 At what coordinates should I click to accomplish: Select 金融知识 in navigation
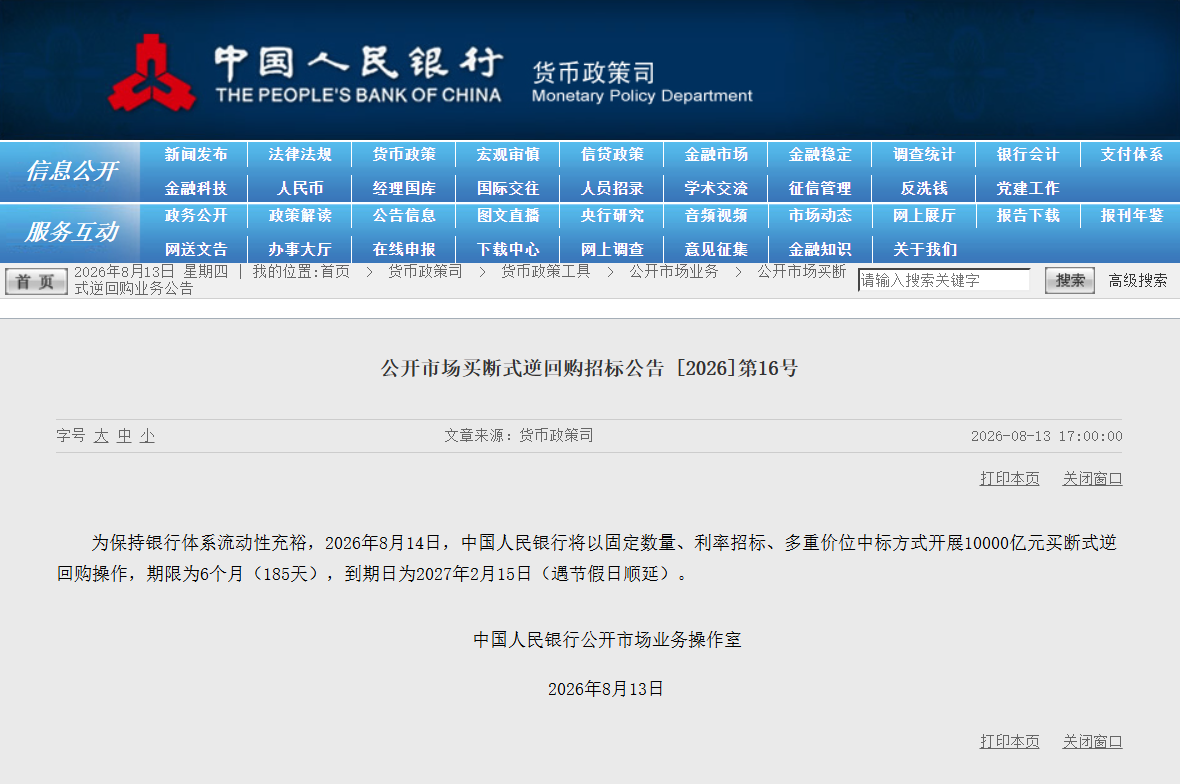pos(820,249)
